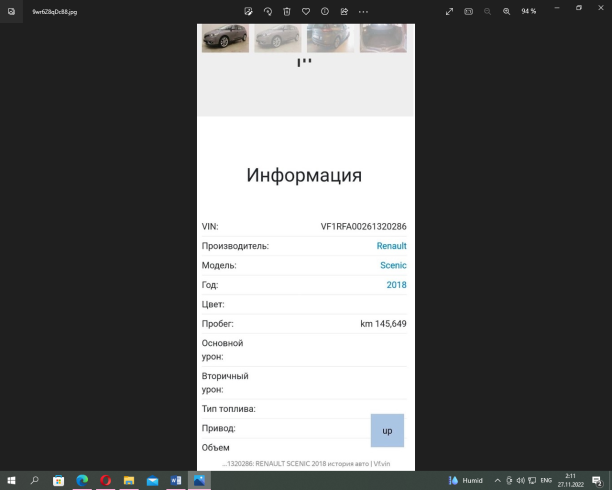Open Opera browser from the taskbar

[105, 480]
